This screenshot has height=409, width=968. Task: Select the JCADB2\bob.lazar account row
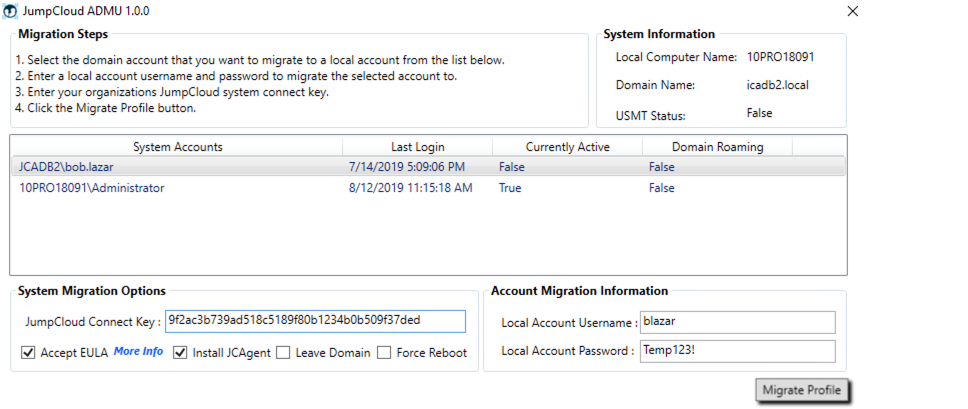[66, 167]
